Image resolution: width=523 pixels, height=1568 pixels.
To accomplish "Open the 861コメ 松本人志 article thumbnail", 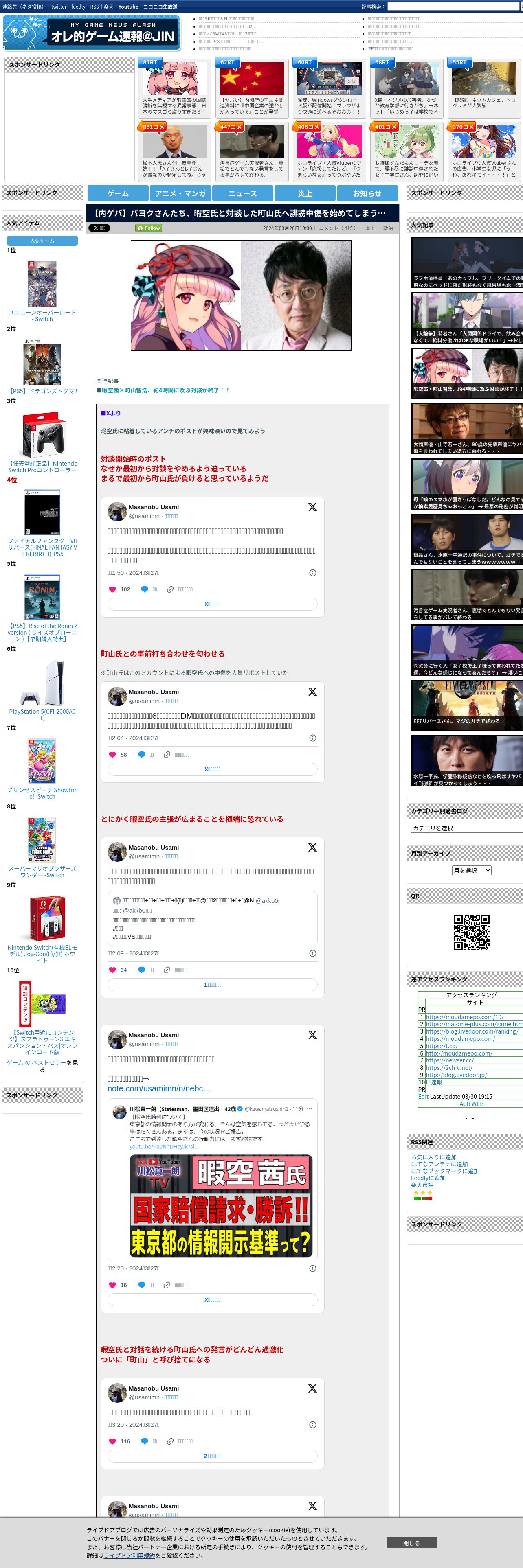I will point(175,142).
